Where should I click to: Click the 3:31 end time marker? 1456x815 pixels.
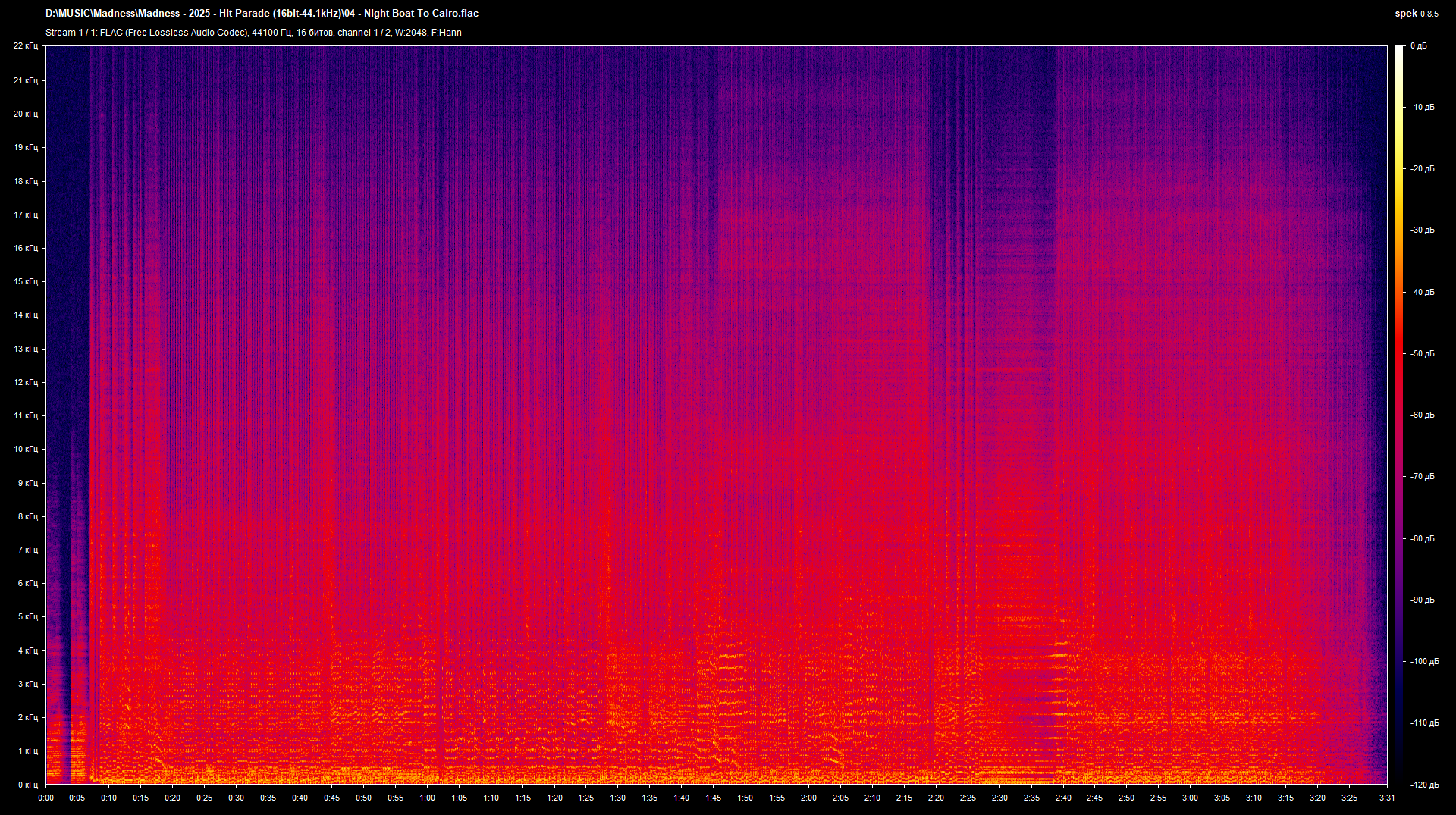(x=1386, y=798)
